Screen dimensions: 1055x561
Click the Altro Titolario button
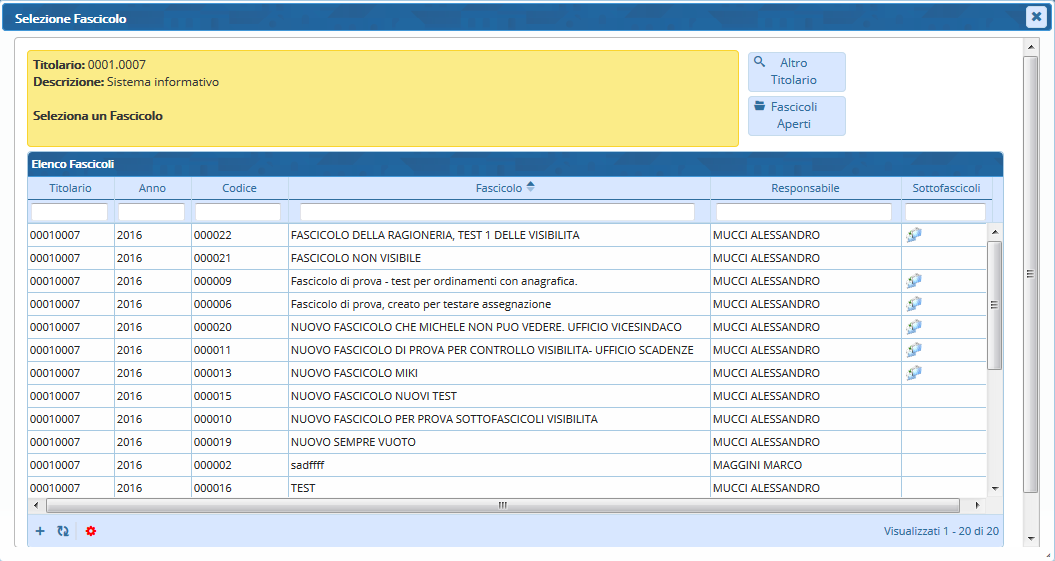(796, 71)
